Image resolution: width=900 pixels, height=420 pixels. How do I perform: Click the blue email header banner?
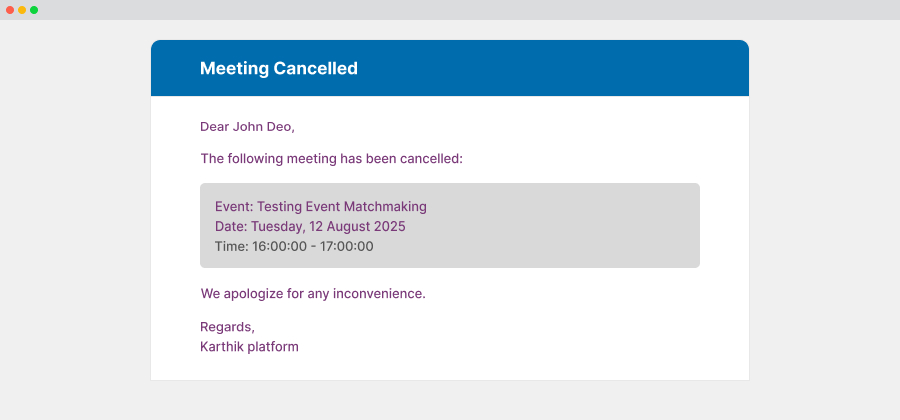(450, 68)
